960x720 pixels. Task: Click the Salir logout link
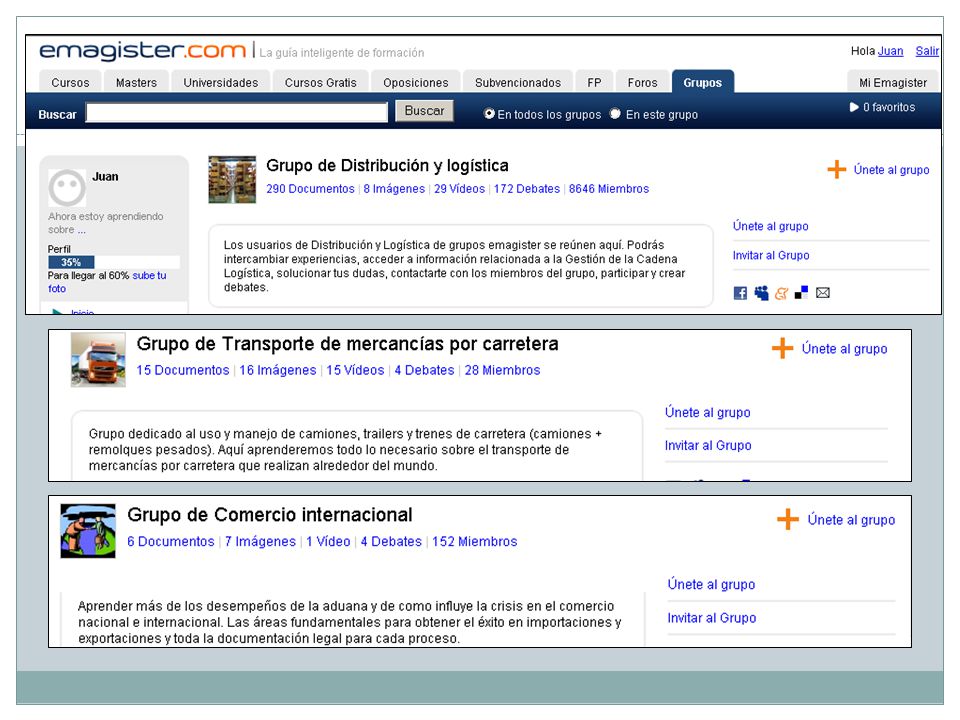tap(927, 51)
